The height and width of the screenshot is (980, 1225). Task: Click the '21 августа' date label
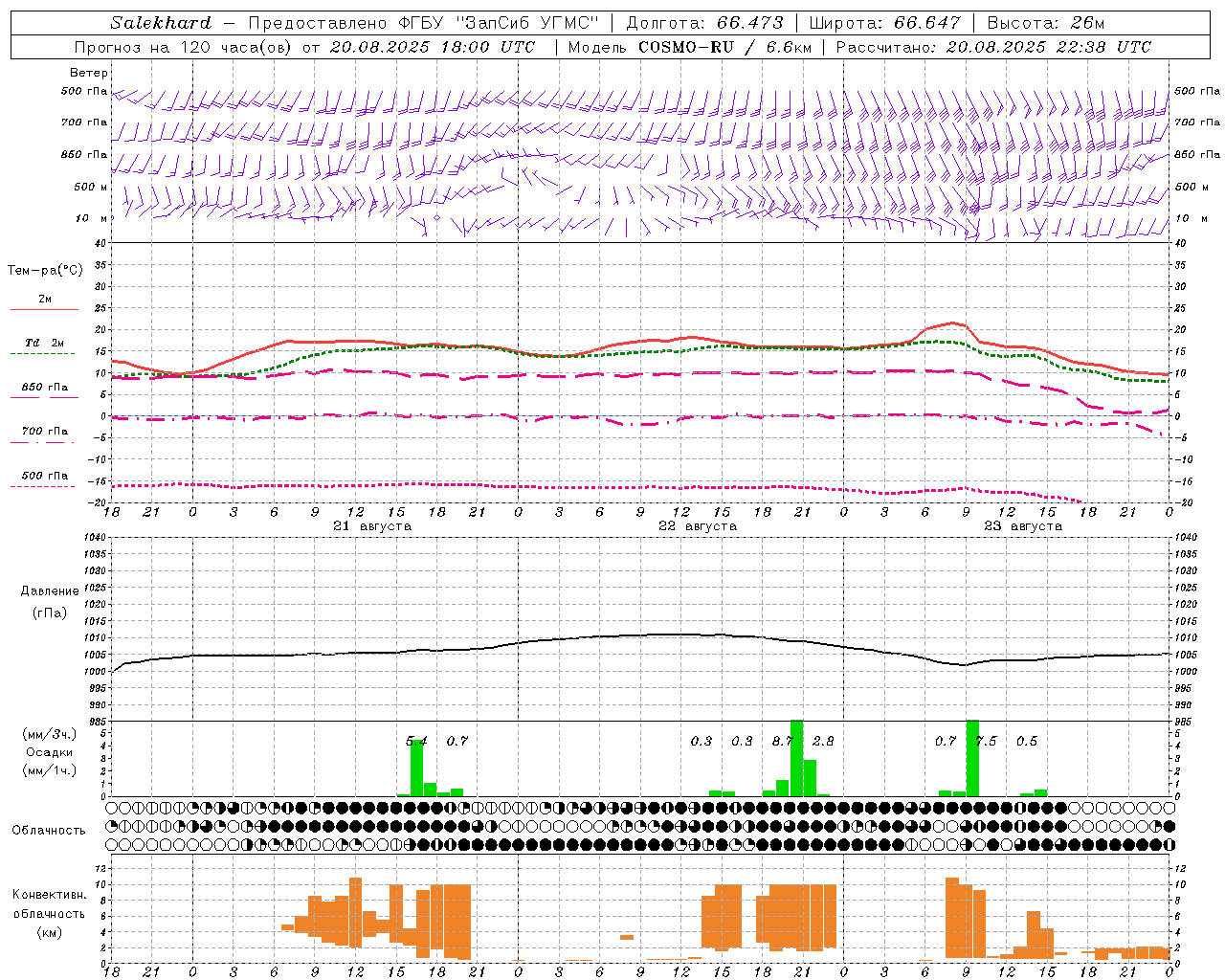point(372,526)
